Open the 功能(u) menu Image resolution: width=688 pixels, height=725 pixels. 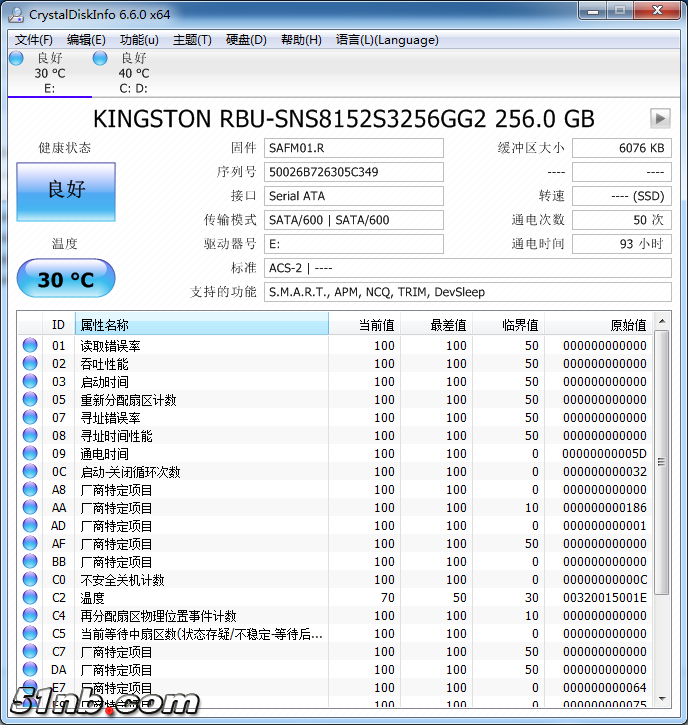coord(139,40)
